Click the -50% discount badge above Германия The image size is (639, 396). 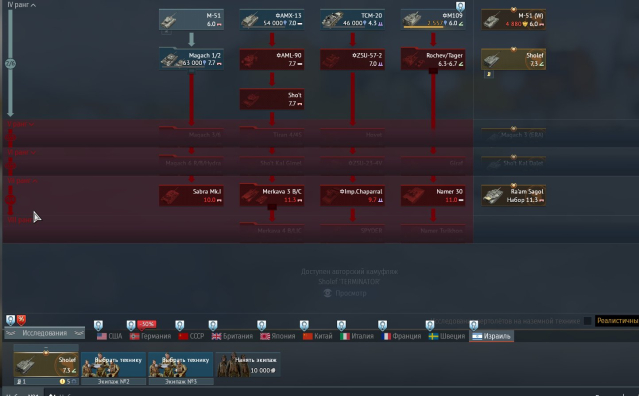point(147,324)
